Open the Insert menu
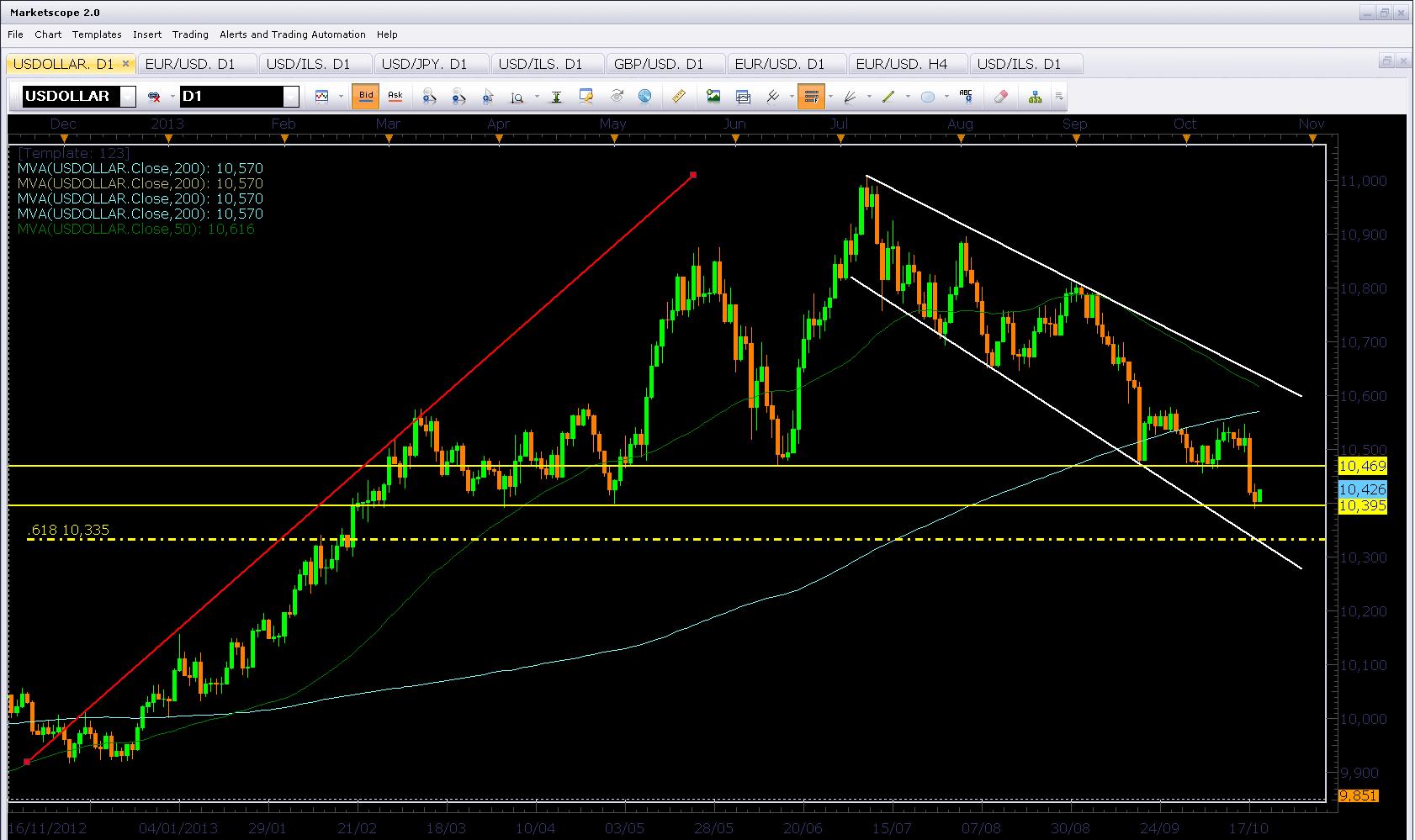Viewport: 1415px width, 840px height. tap(147, 34)
